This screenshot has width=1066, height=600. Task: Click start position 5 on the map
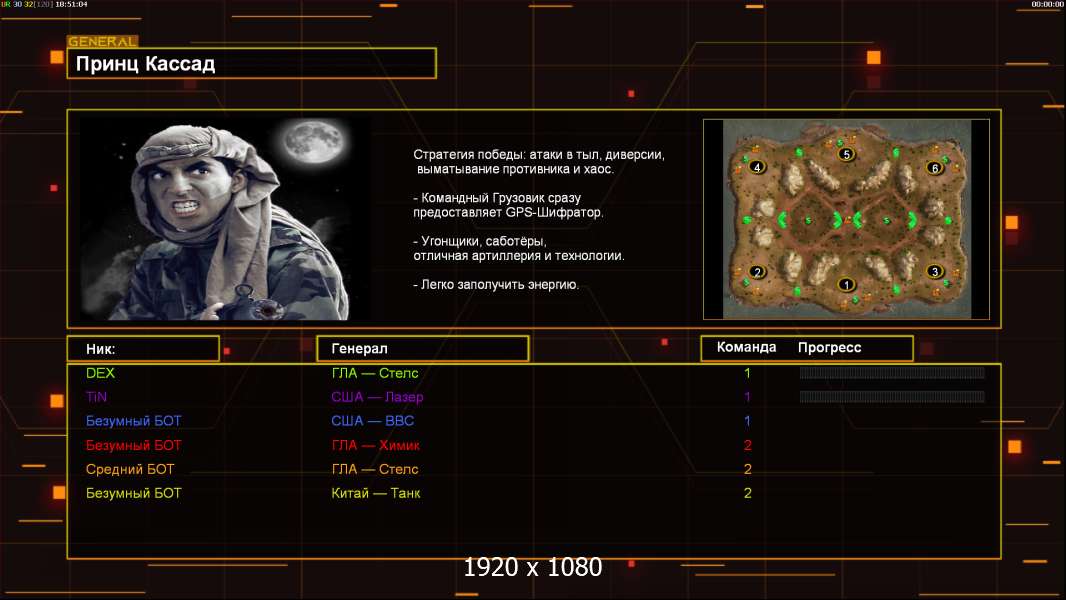(847, 154)
